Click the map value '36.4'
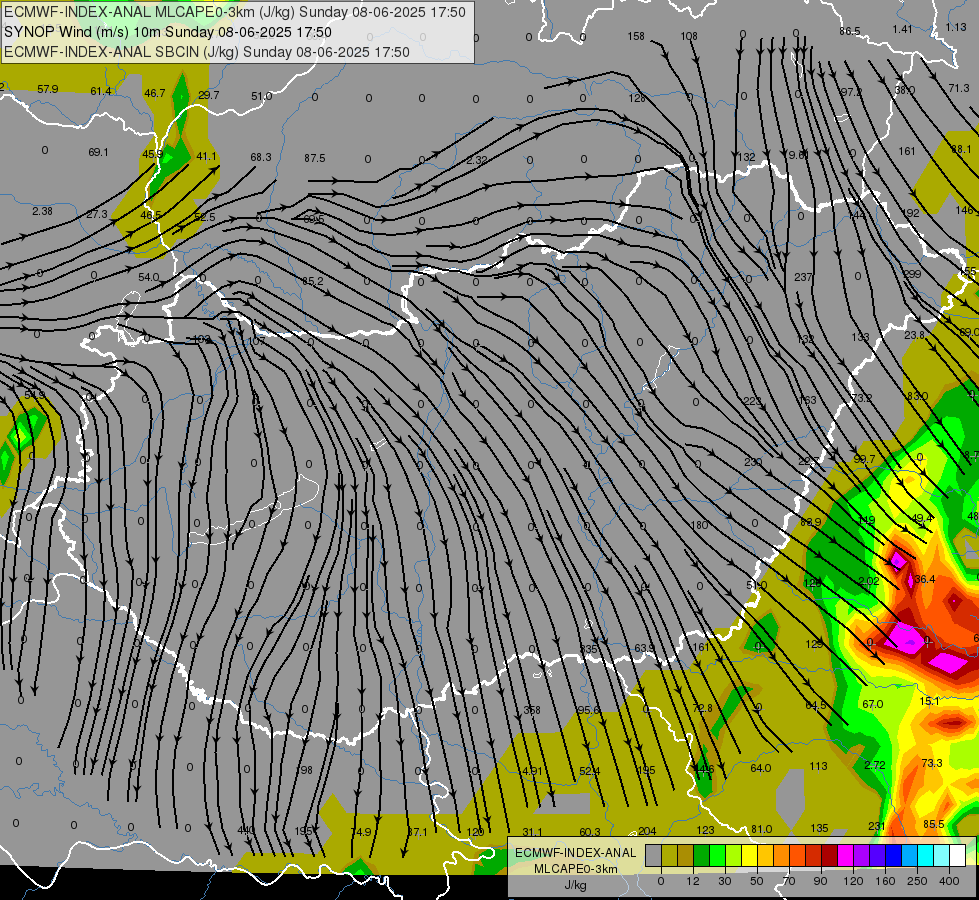979x900 pixels. [x=924, y=580]
